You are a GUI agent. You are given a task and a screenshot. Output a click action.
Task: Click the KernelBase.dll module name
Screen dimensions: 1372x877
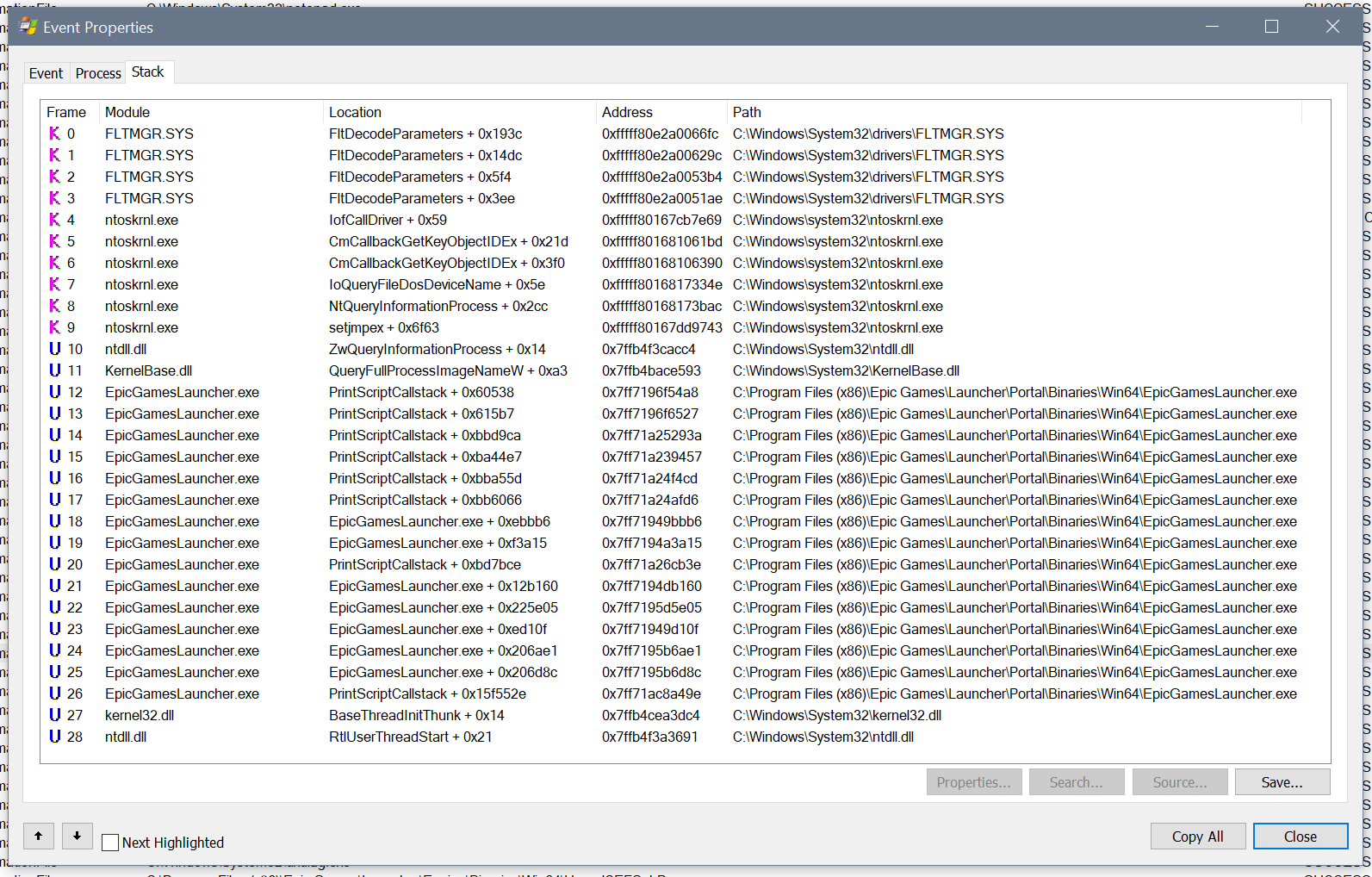(x=148, y=370)
